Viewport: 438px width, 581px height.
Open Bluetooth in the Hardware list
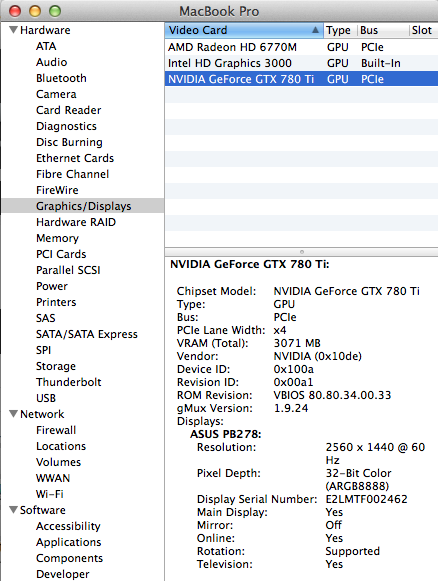tap(61, 78)
